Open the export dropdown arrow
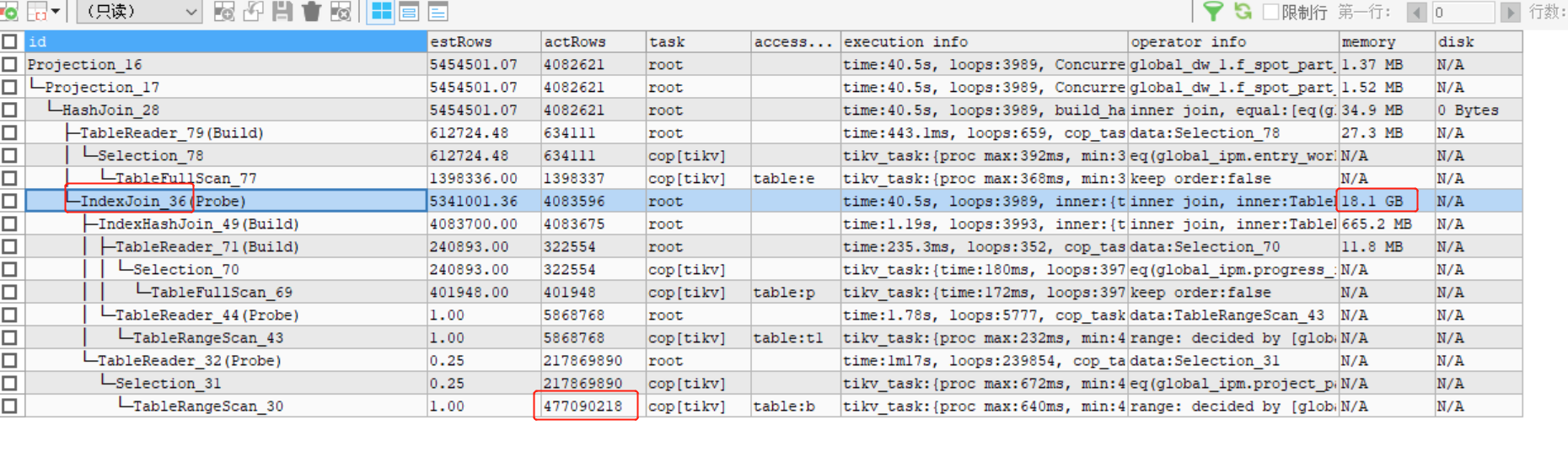This screenshot has width=1568, height=463. pos(56,12)
